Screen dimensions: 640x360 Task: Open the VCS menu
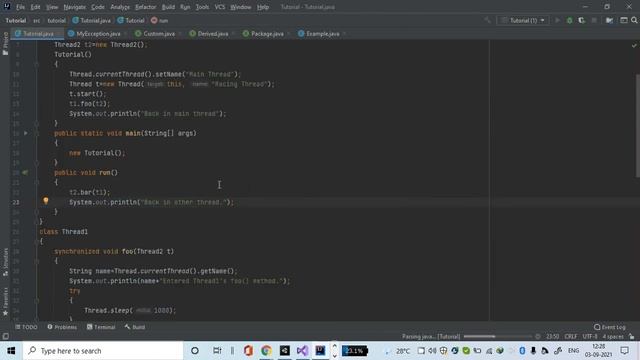point(220,7)
